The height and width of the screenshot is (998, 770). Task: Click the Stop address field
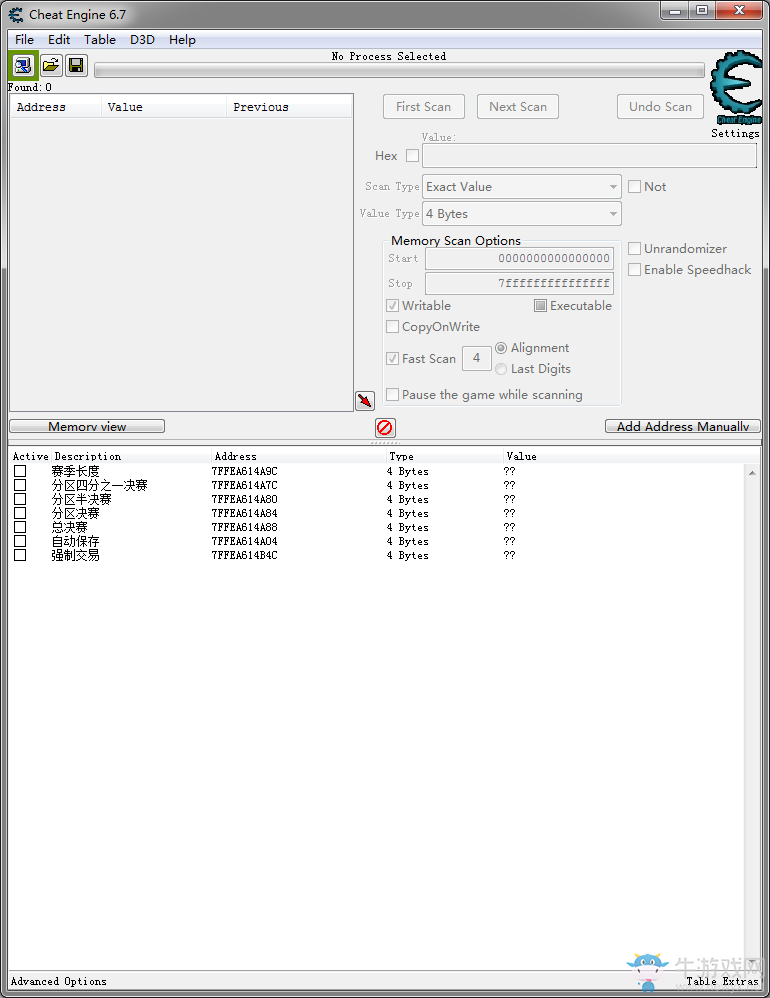click(x=519, y=283)
